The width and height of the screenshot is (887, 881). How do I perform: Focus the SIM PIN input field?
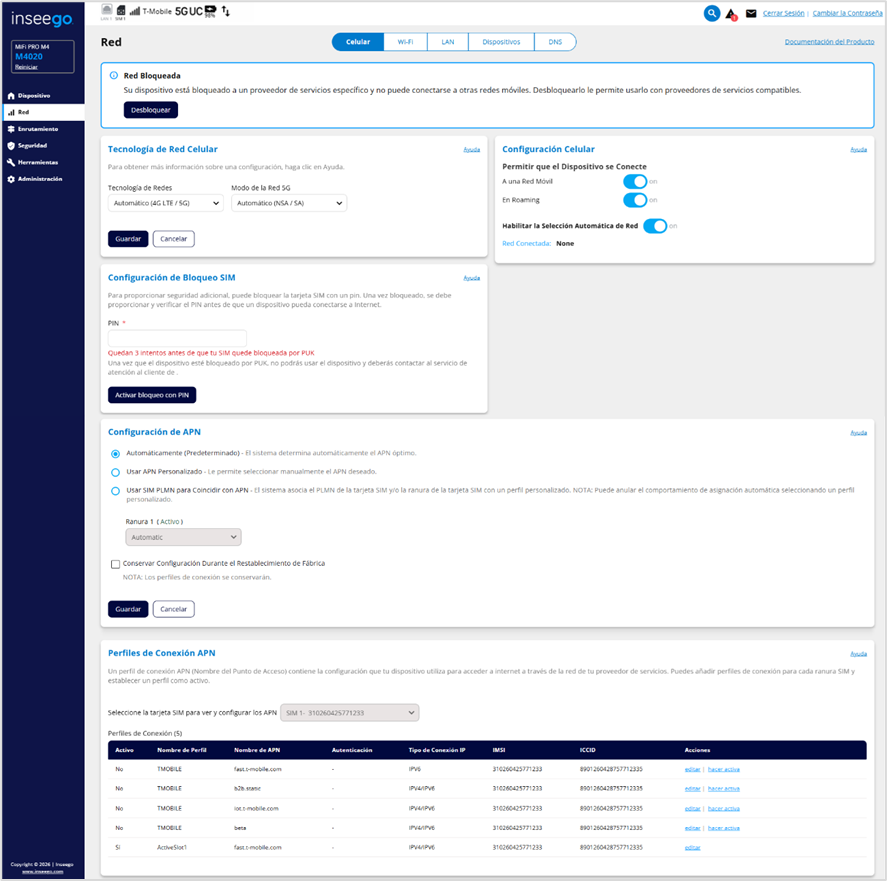pyautogui.click(x=177, y=338)
